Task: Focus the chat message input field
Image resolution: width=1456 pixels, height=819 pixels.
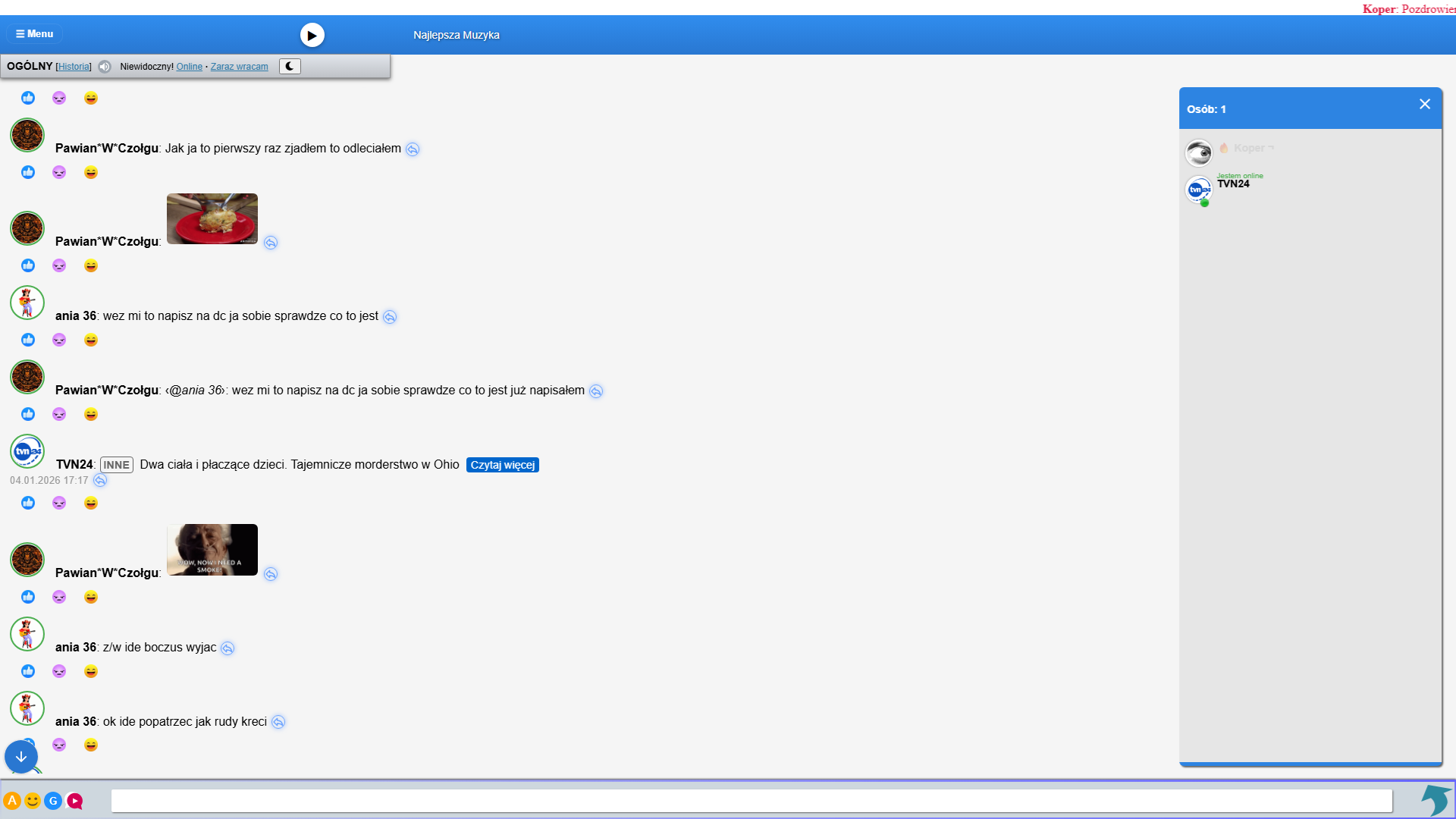Action: point(751,801)
